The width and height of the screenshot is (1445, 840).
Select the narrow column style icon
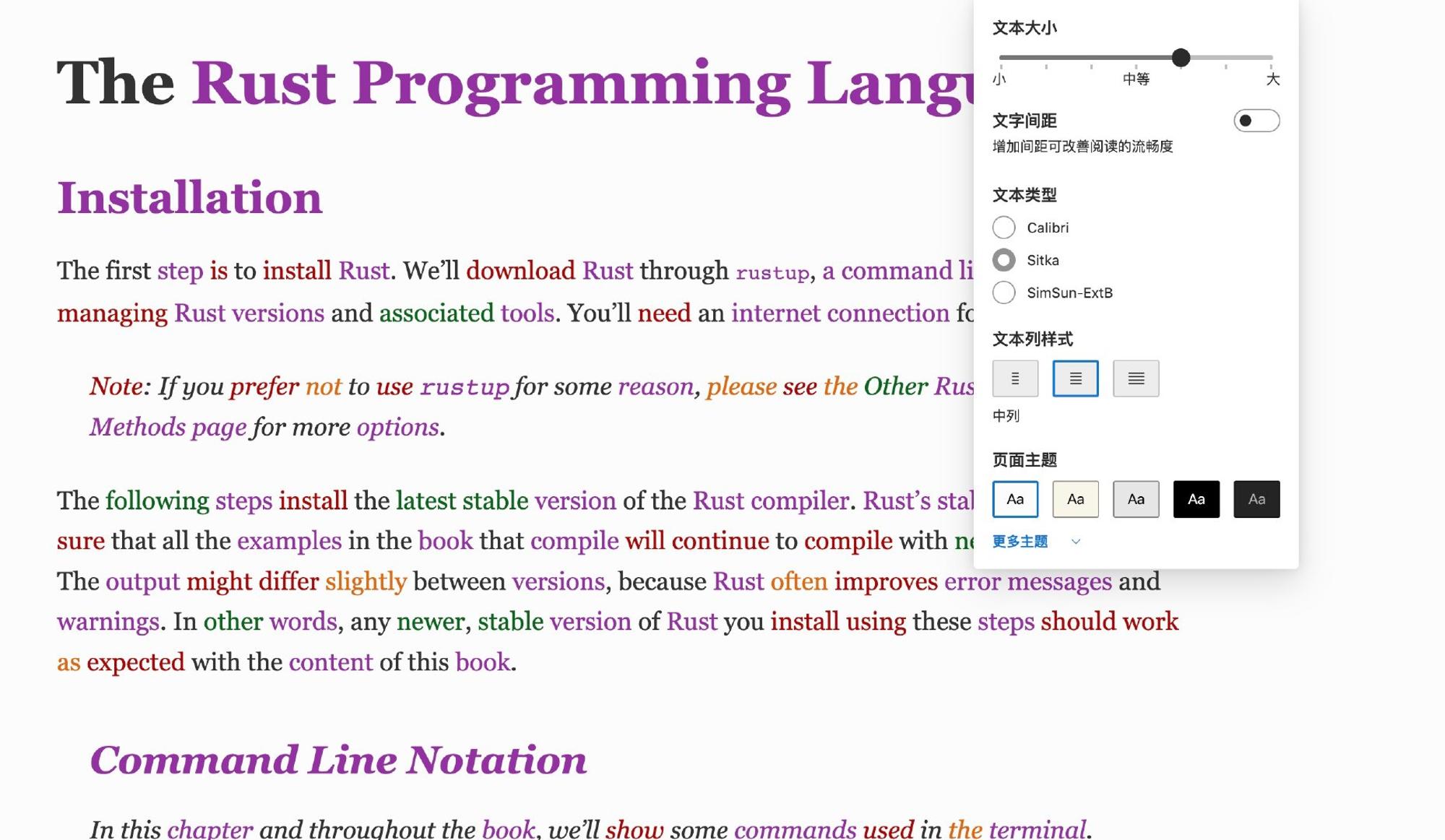coord(1015,378)
